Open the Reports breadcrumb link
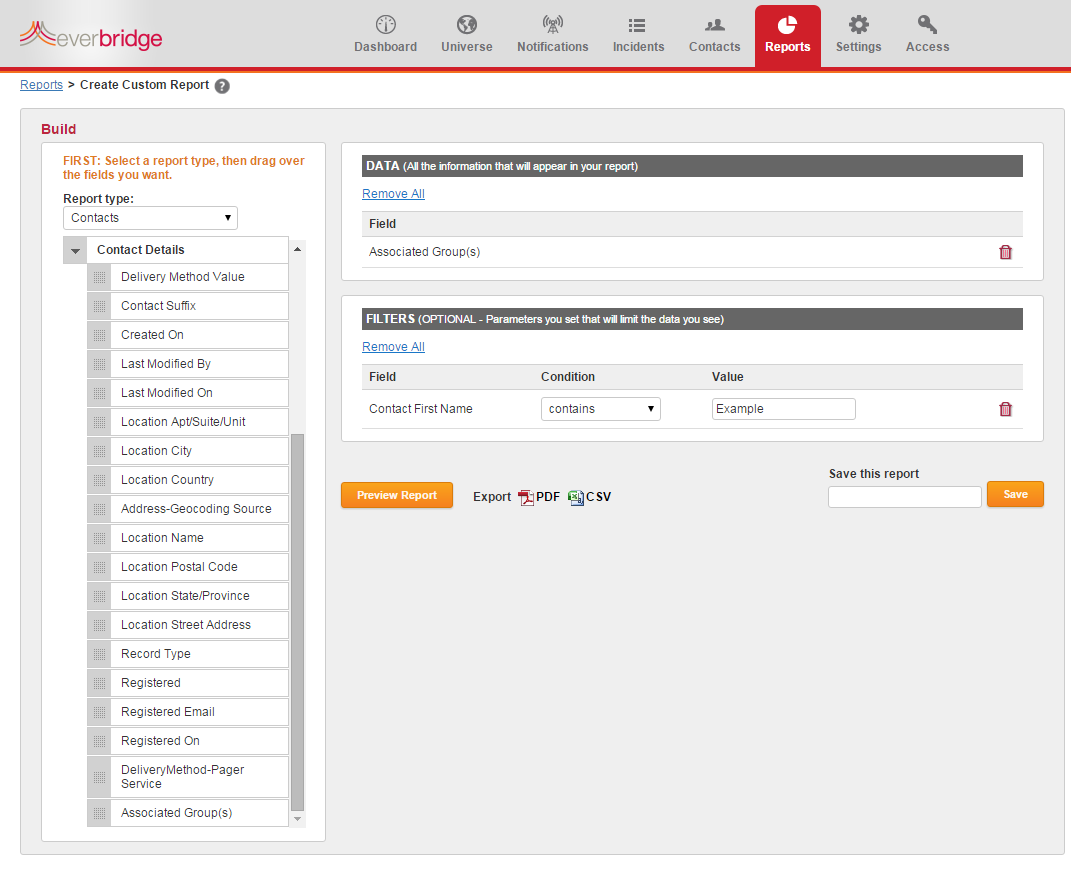The height and width of the screenshot is (873, 1071). coord(41,85)
